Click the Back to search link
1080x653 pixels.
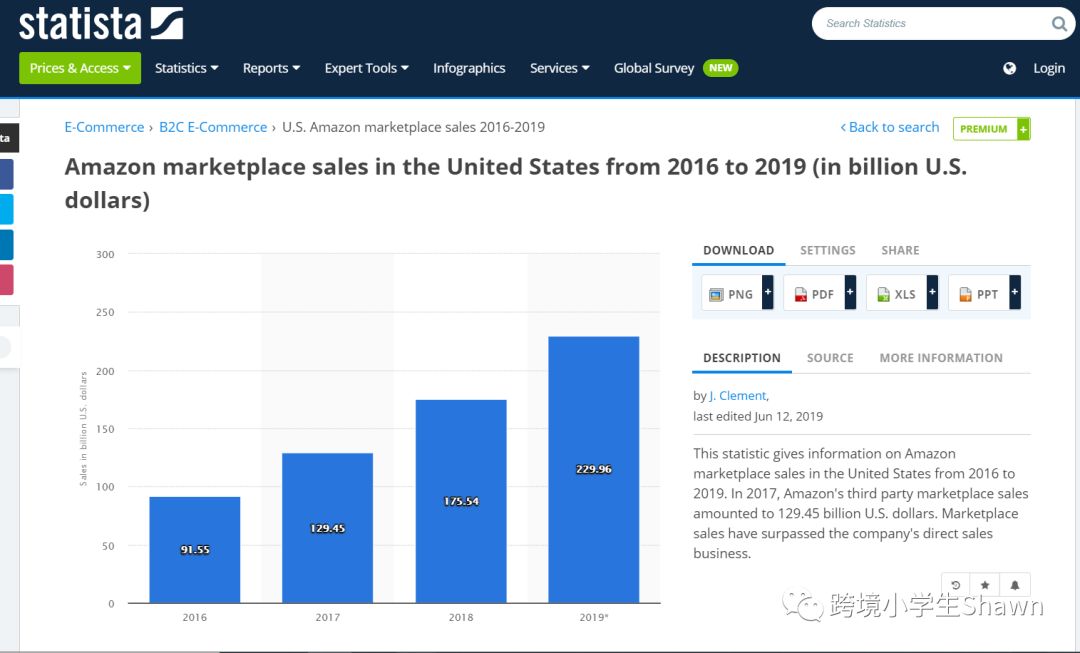(x=890, y=127)
